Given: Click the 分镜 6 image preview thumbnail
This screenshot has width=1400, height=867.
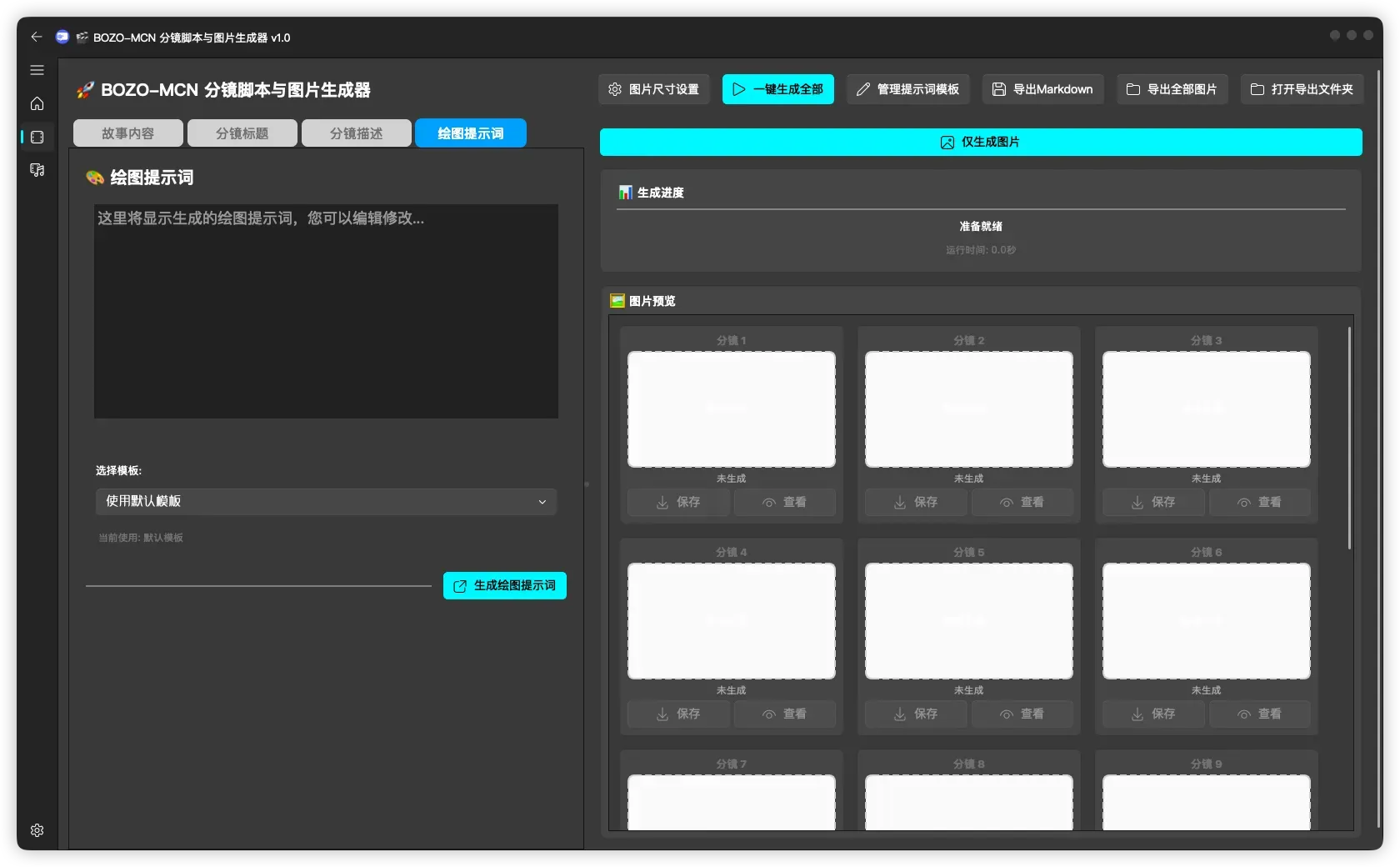Looking at the screenshot, I should (x=1207, y=621).
